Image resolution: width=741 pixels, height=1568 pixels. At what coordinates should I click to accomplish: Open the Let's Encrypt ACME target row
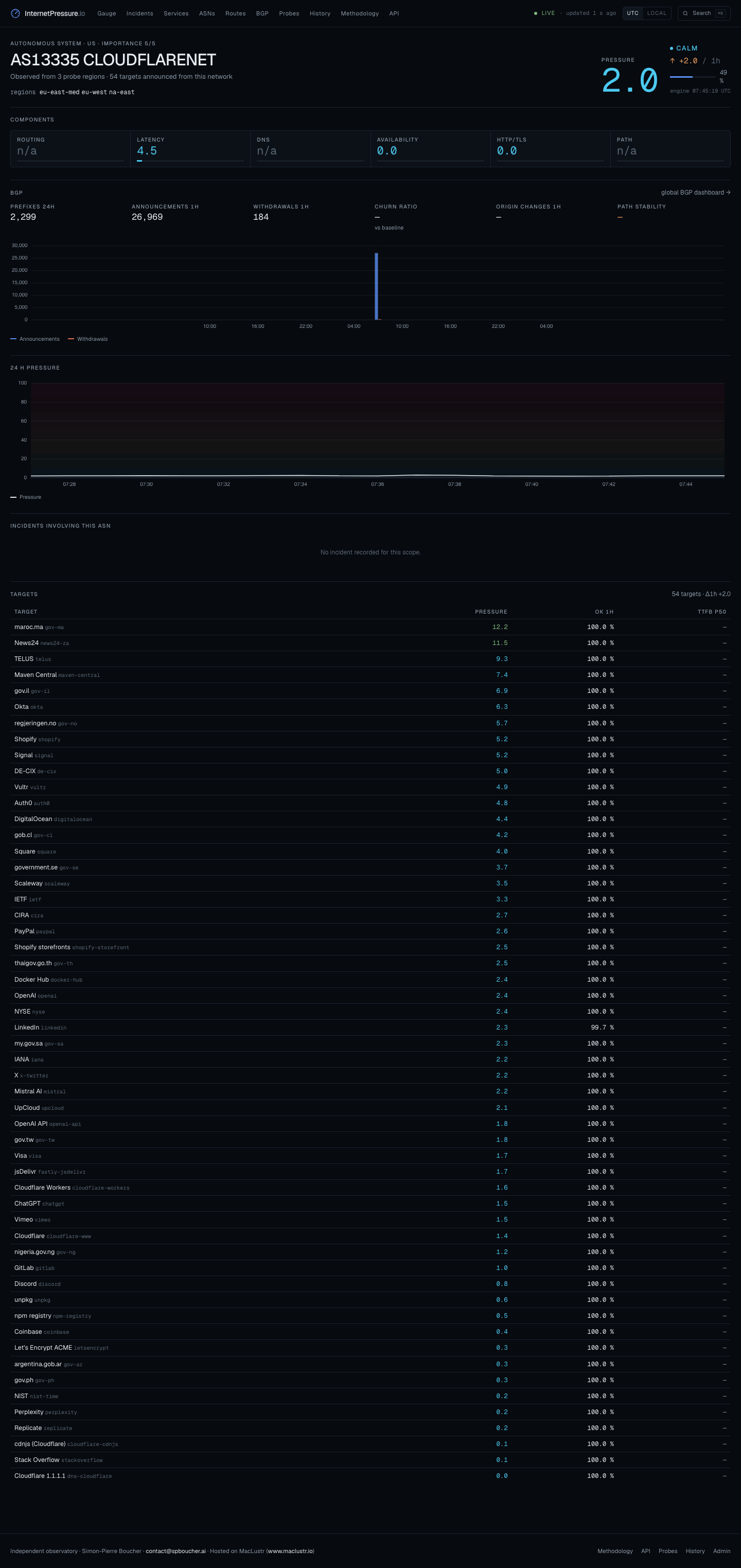(x=370, y=1348)
